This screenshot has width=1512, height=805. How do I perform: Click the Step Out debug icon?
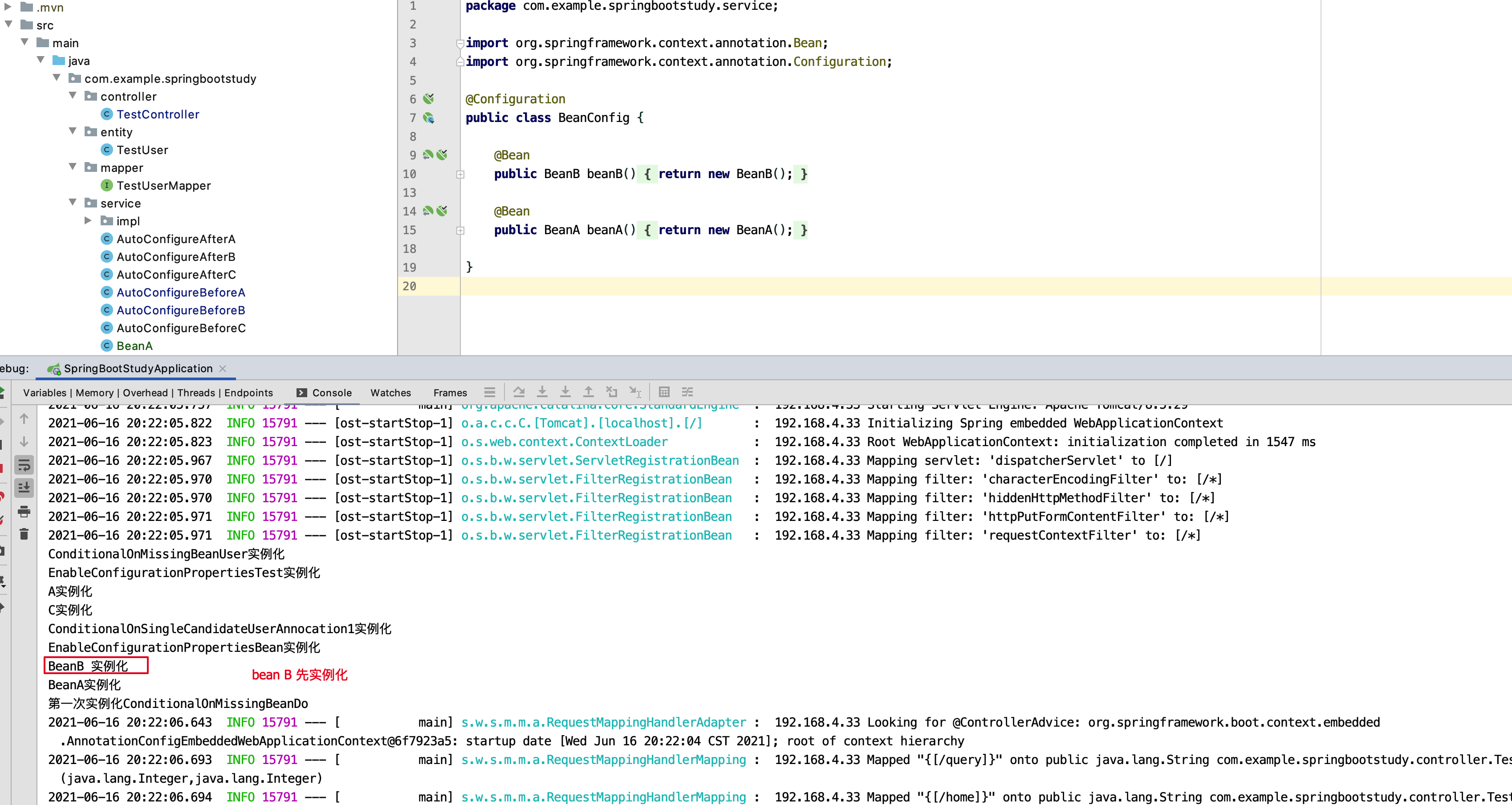coord(588,392)
